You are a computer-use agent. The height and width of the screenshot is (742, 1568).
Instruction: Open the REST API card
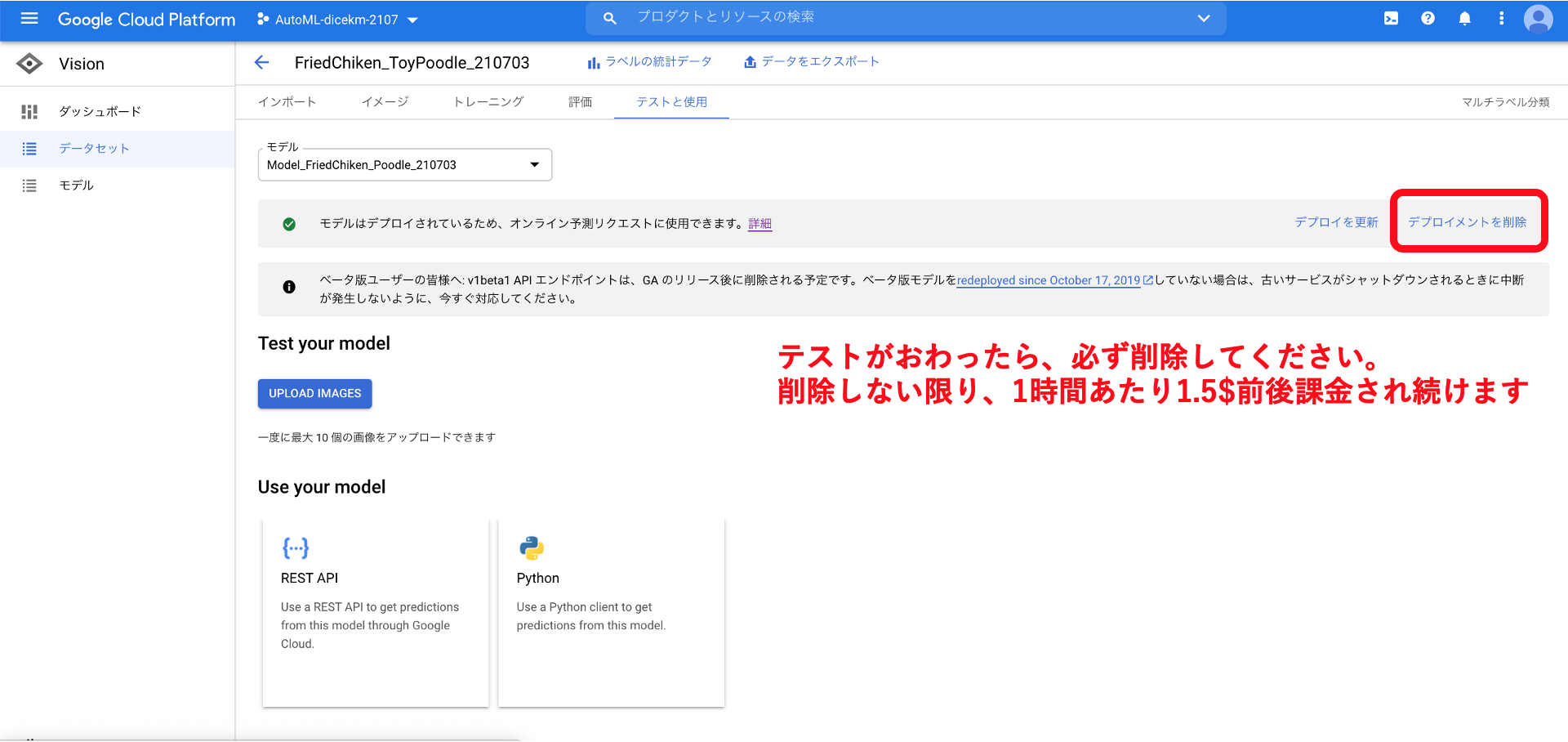pyautogui.click(x=376, y=612)
